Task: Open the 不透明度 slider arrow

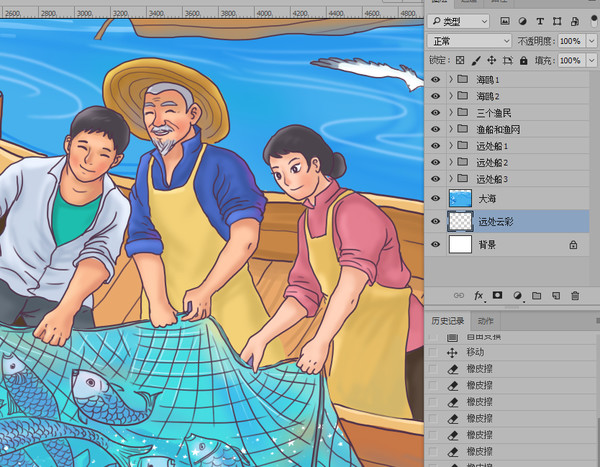Action: tap(592, 41)
